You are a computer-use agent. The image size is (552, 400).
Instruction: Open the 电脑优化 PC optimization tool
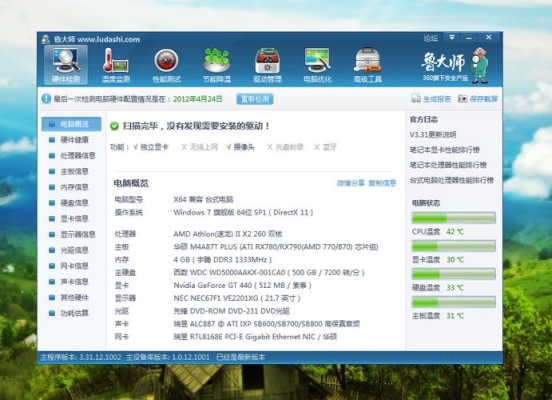(x=318, y=65)
